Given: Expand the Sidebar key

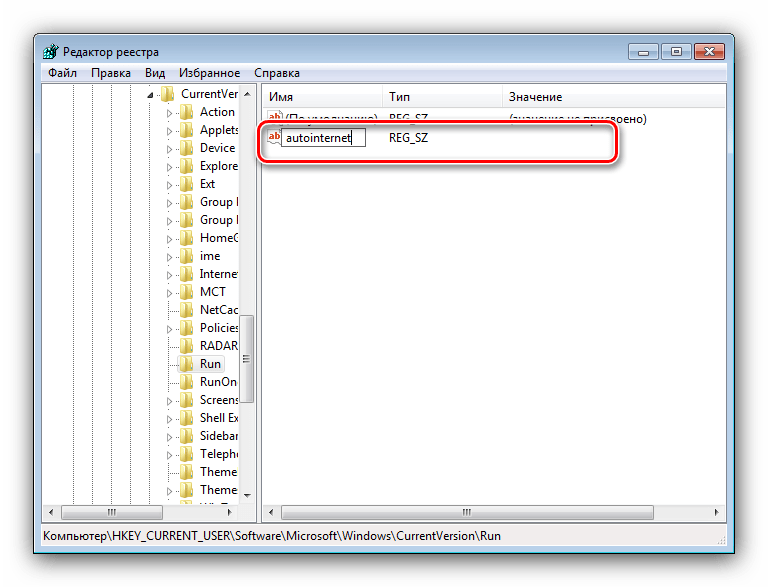Looking at the screenshot, I should click(169, 437).
